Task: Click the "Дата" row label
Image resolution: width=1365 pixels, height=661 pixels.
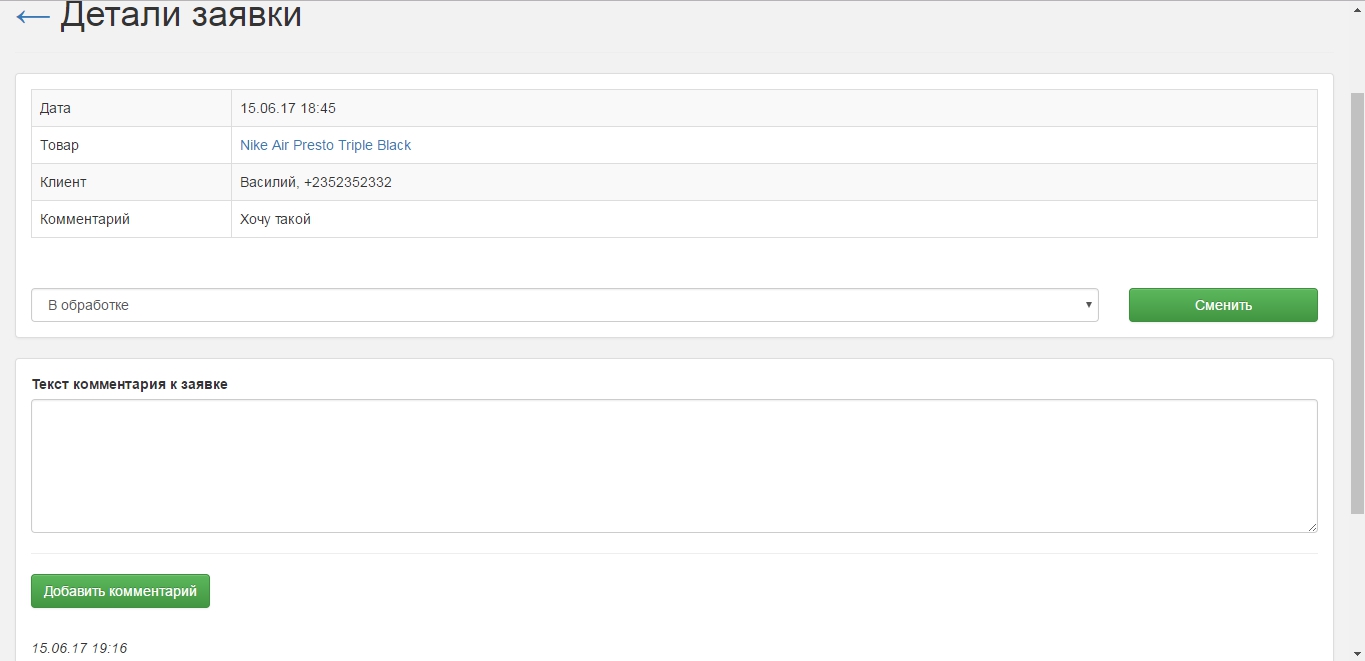Action: (56, 108)
